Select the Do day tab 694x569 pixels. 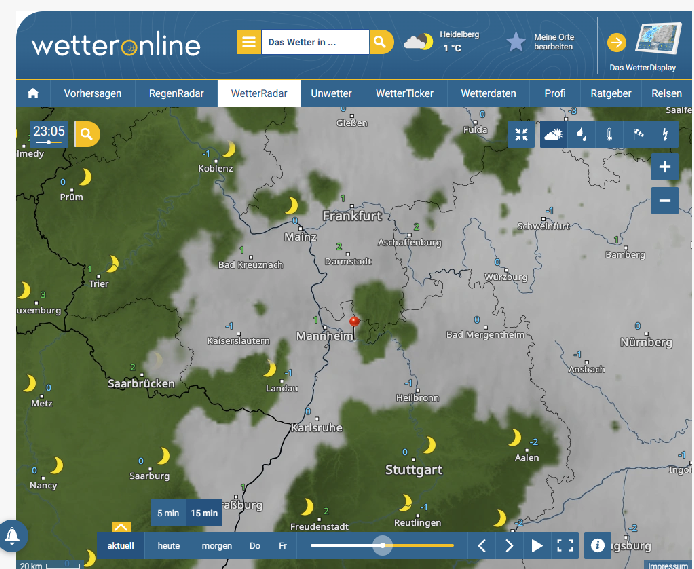click(254, 546)
